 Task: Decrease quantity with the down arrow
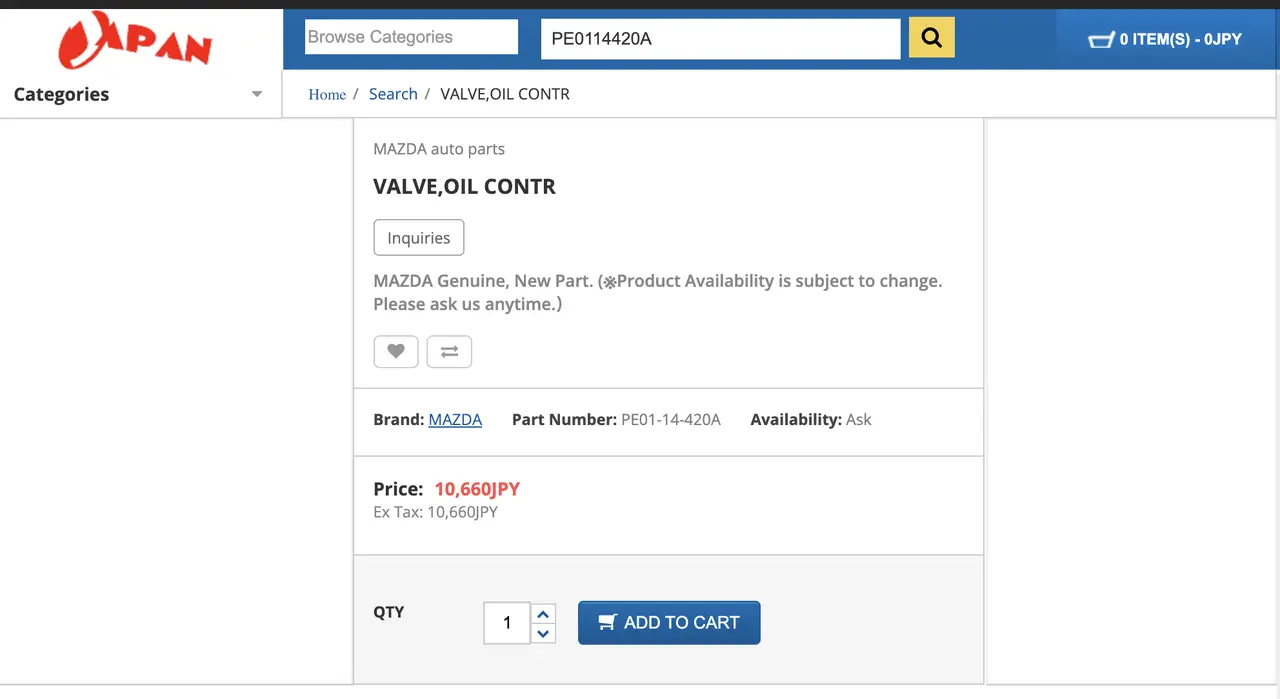tap(543, 633)
